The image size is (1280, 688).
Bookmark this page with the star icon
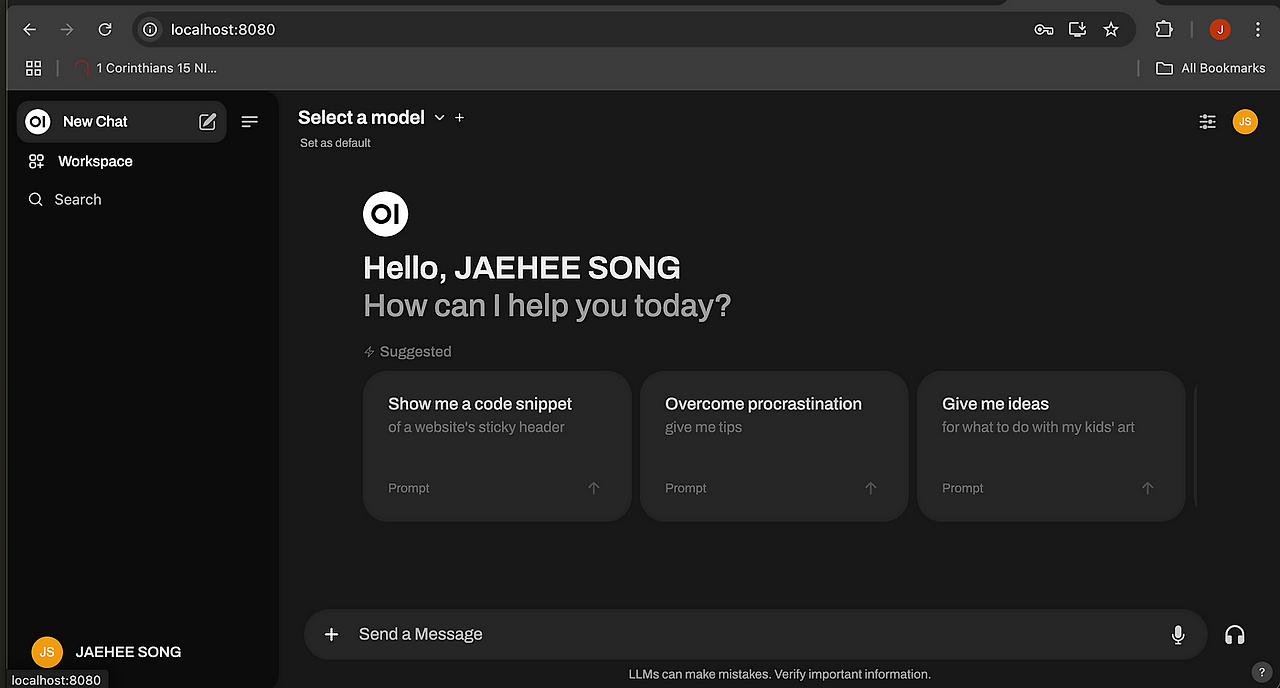click(1111, 29)
